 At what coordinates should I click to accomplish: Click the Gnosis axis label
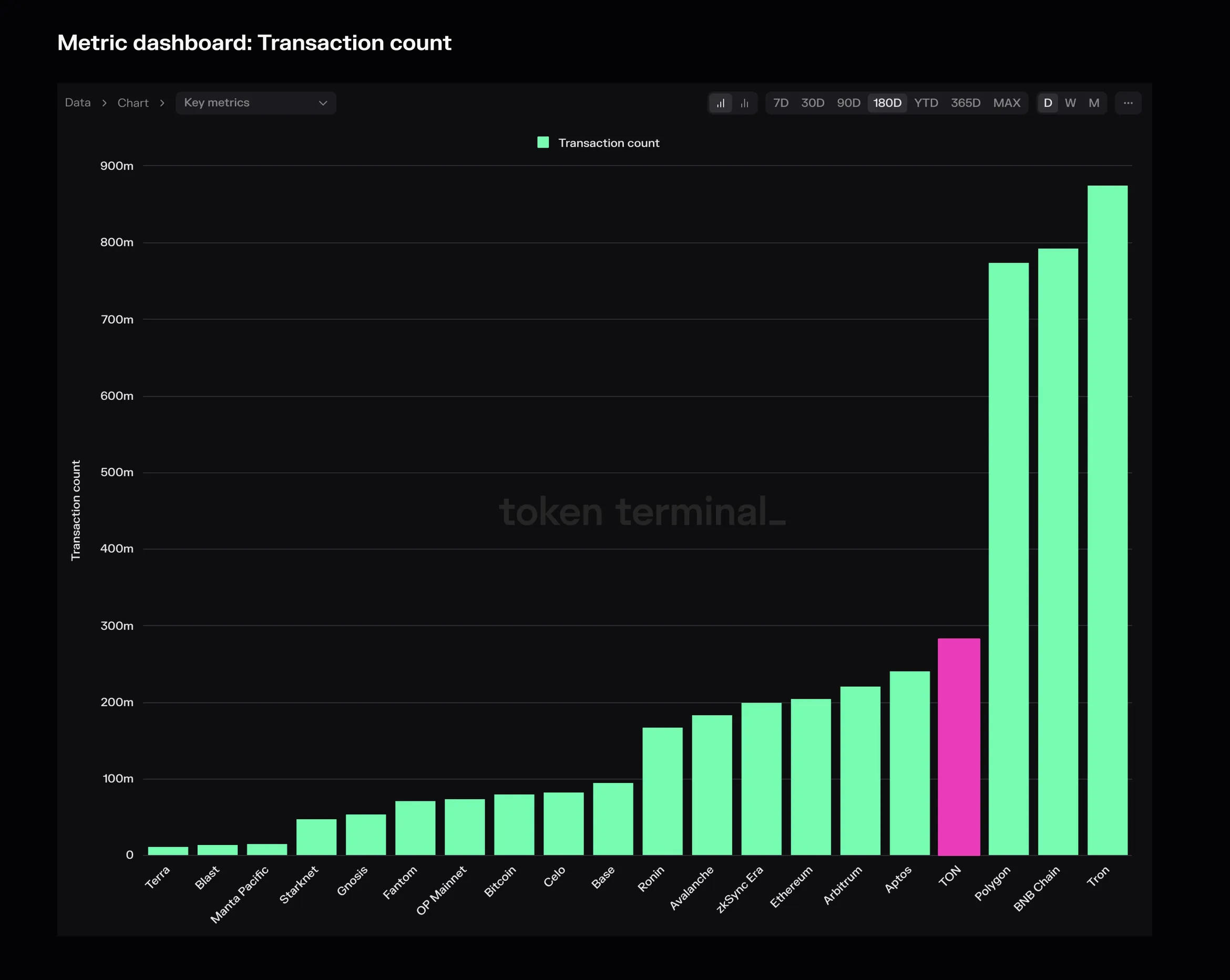(x=352, y=881)
